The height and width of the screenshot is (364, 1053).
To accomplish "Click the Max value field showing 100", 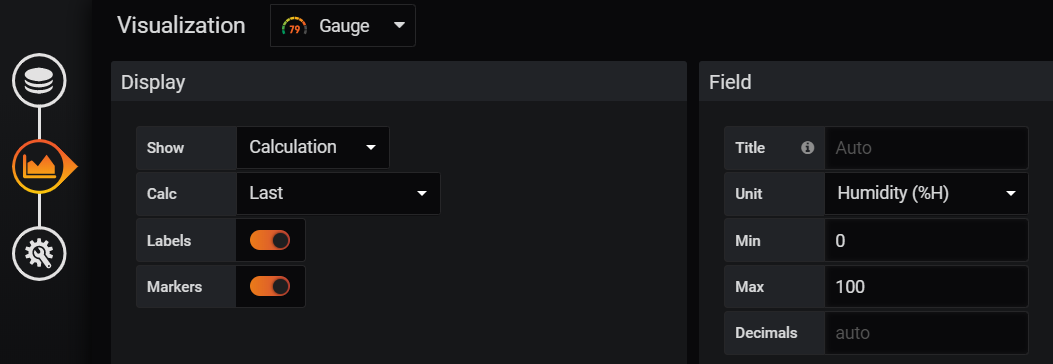I will click(x=926, y=287).
